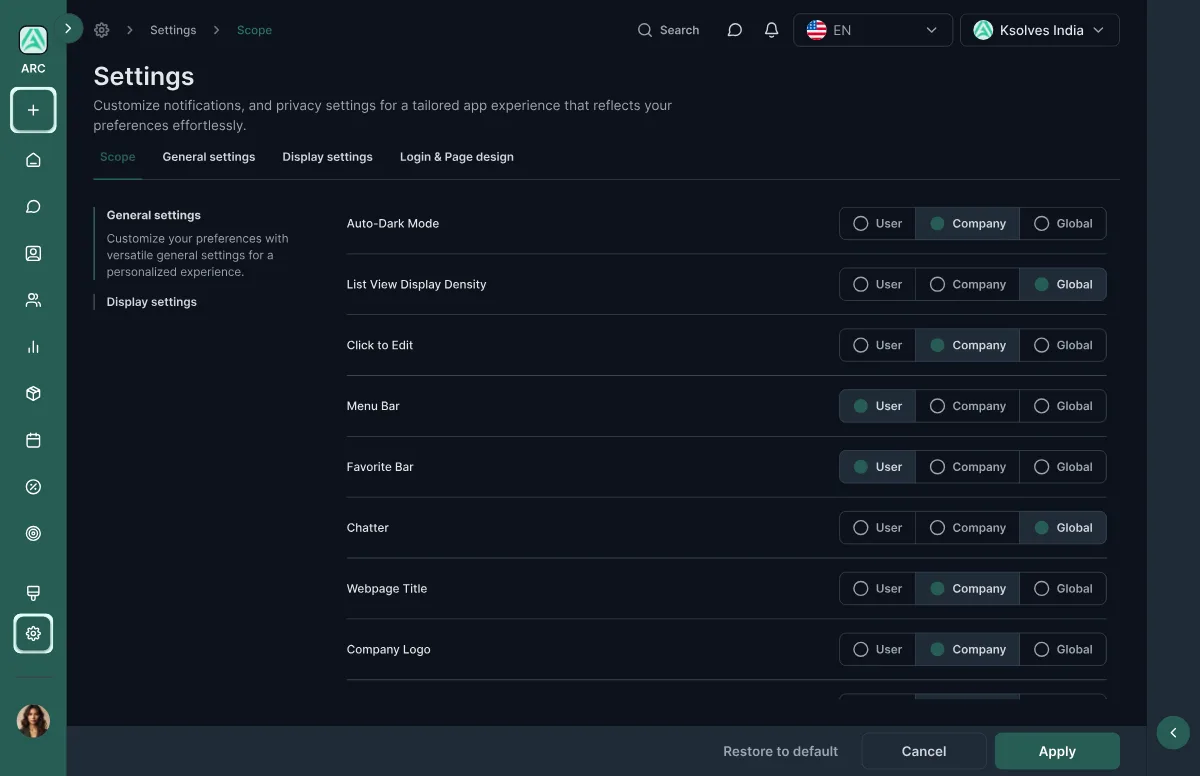Viewport: 1200px width, 776px height.
Task: Switch to the Scope tab
Action: coord(118,157)
